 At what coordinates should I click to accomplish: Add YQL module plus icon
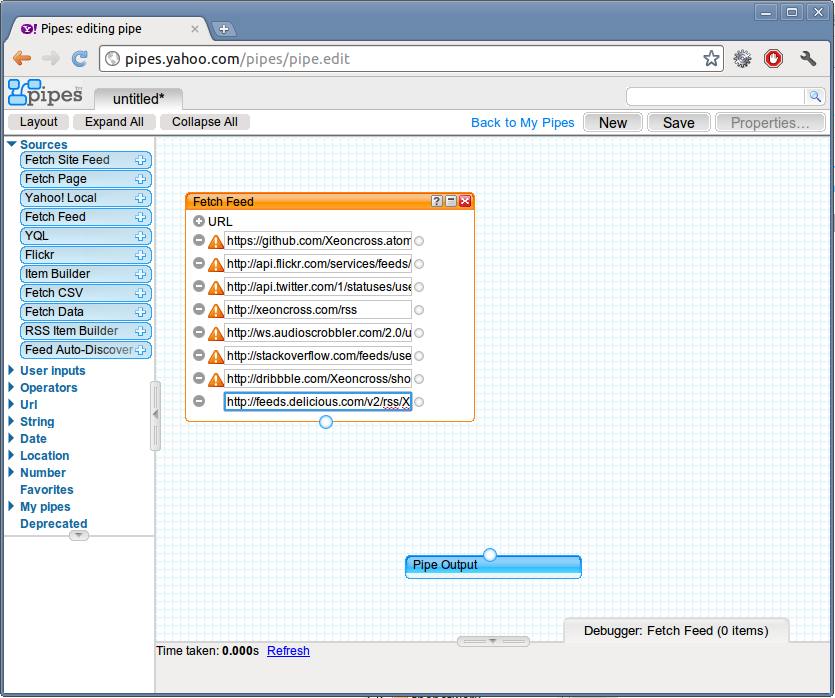pos(141,236)
